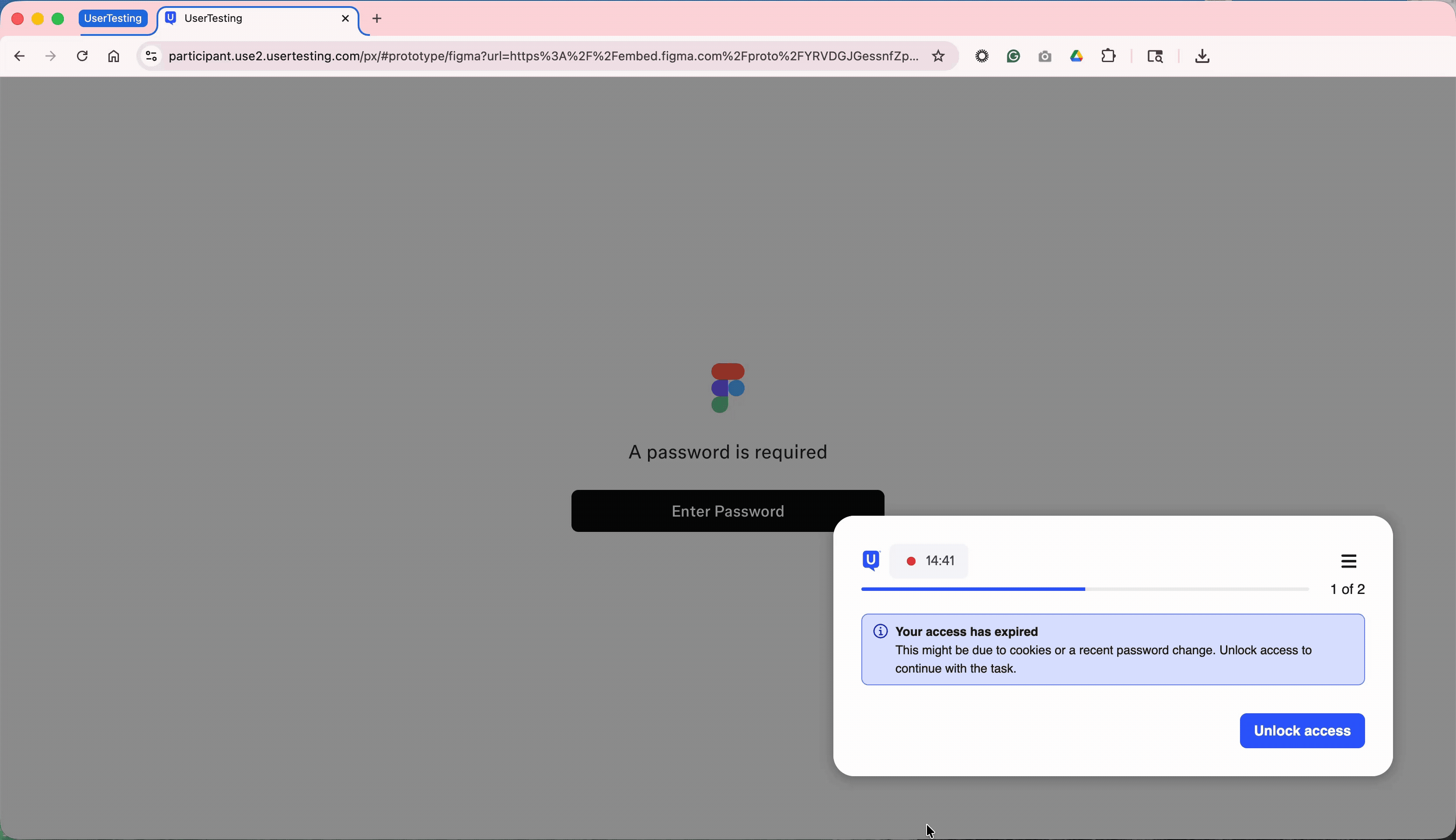Toggle the bookmark star for this page
Viewport: 1456px width, 840px height.
939,56
